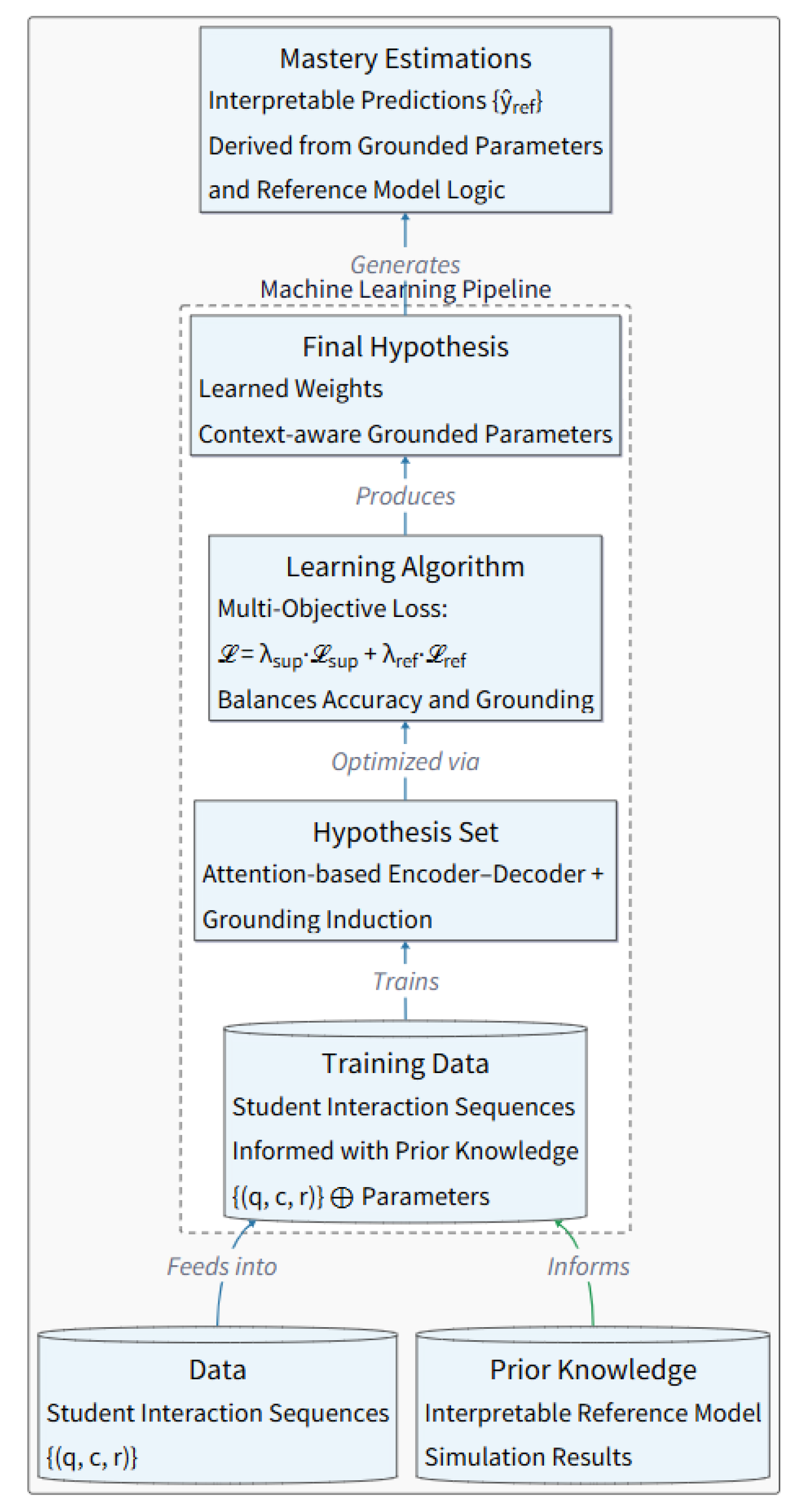This screenshot has height=1512, width=798.
Task: Click the Data cylinder node
Action: click(x=217, y=1405)
